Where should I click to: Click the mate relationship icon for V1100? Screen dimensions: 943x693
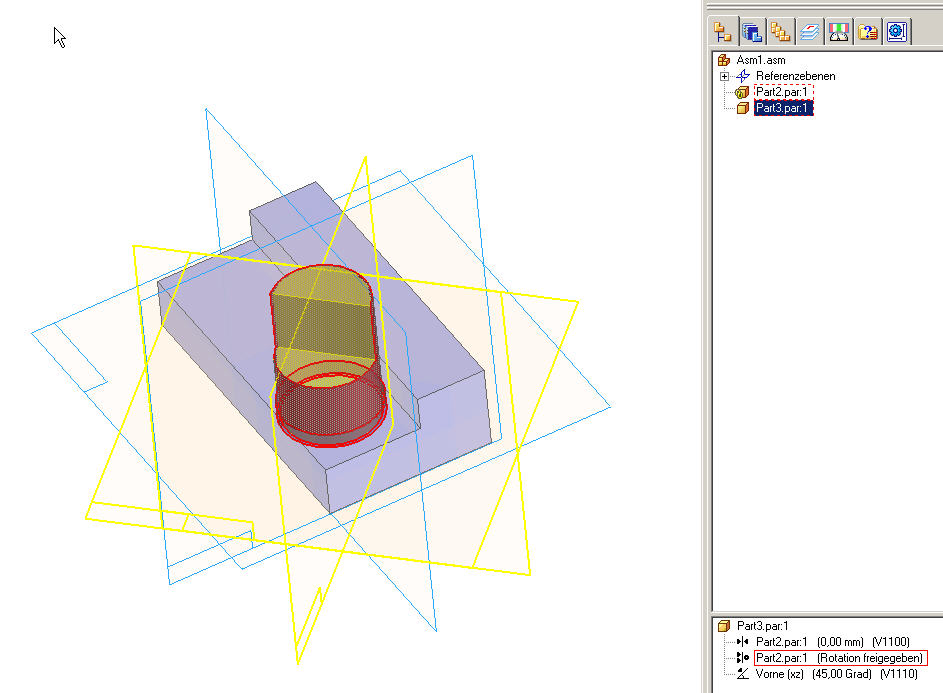[743, 642]
